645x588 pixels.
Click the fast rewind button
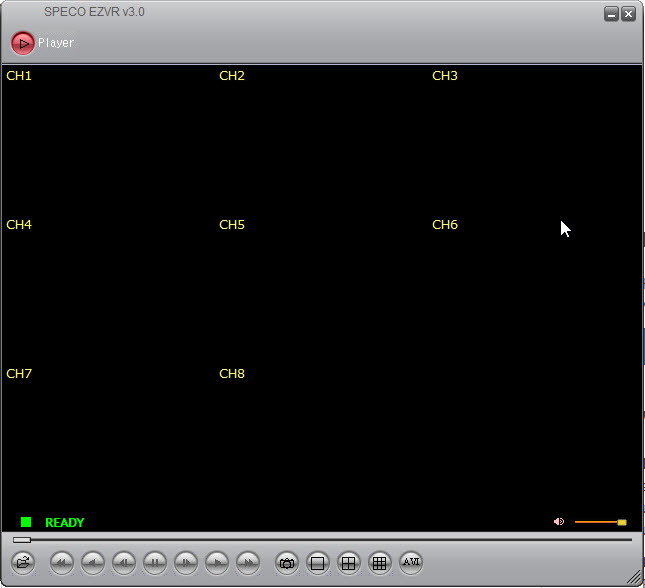(x=62, y=563)
